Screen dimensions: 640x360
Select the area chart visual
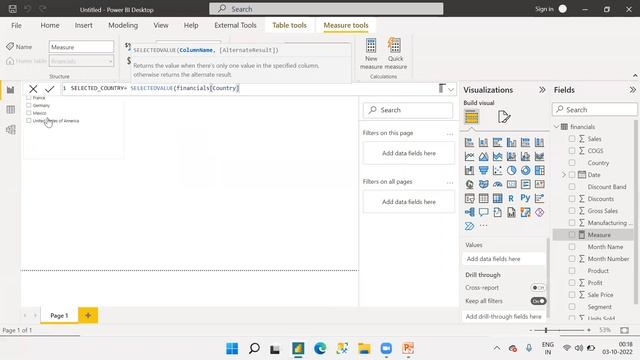(x=483, y=156)
